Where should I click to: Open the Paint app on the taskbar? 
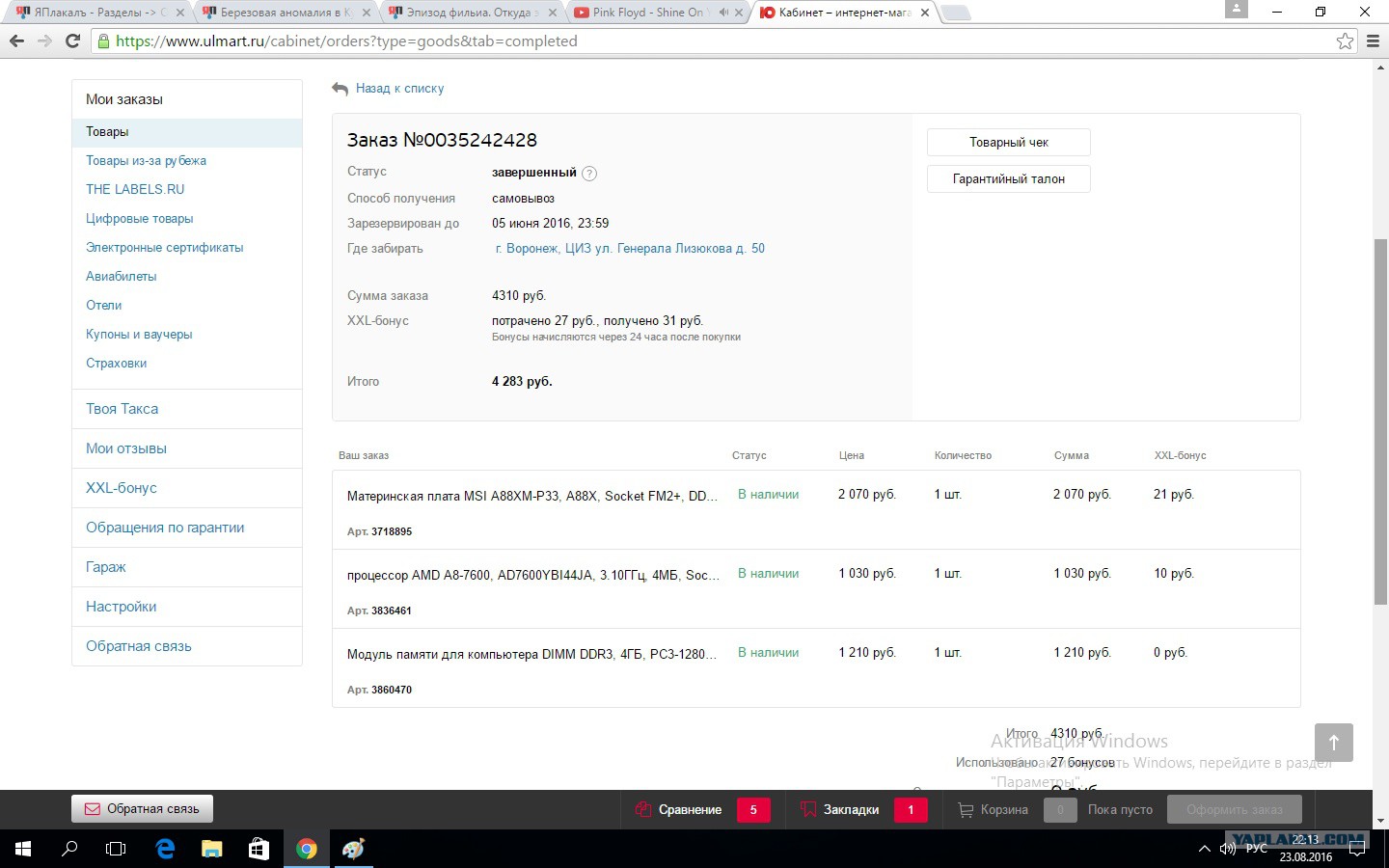click(x=353, y=849)
